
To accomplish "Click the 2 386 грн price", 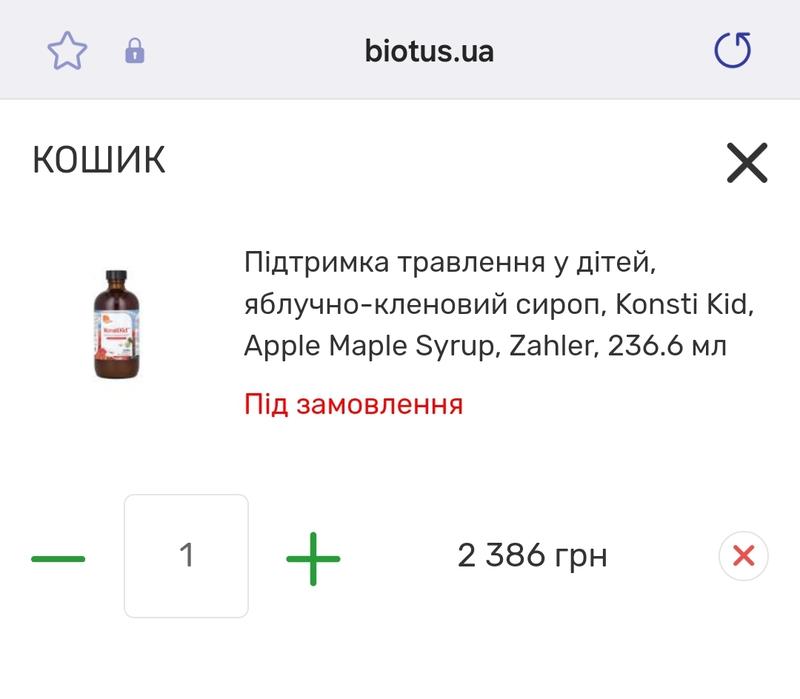I will [x=532, y=556].
